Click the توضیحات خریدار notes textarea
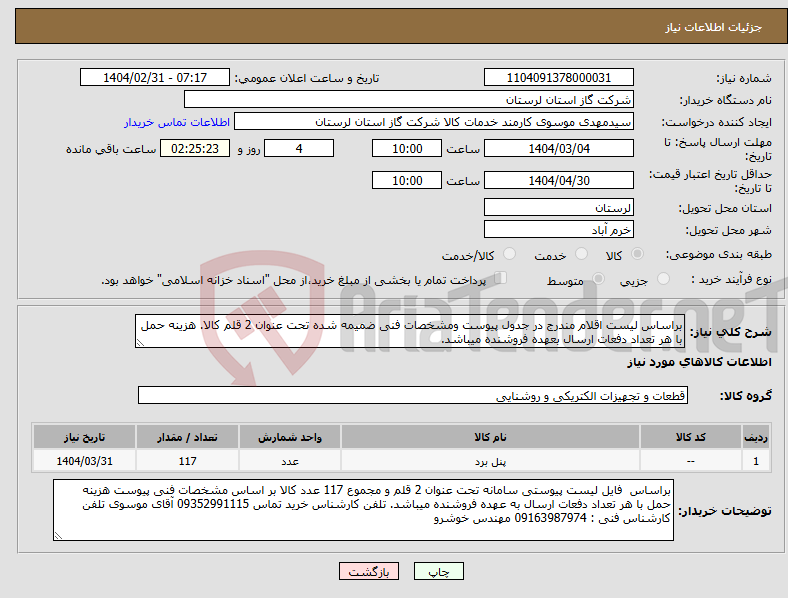Image resolution: width=788 pixels, height=598 pixels. (363, 510)
